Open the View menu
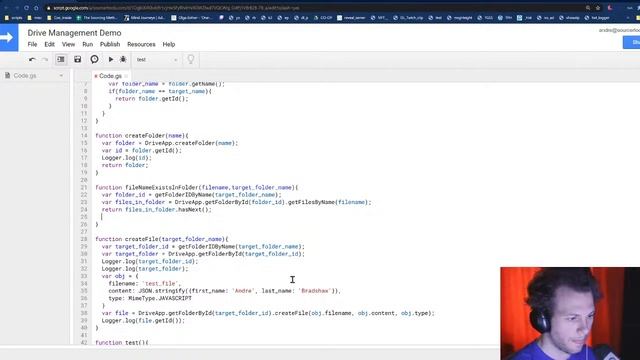Viewport: 640px width, 360px height. pos(68,44)
